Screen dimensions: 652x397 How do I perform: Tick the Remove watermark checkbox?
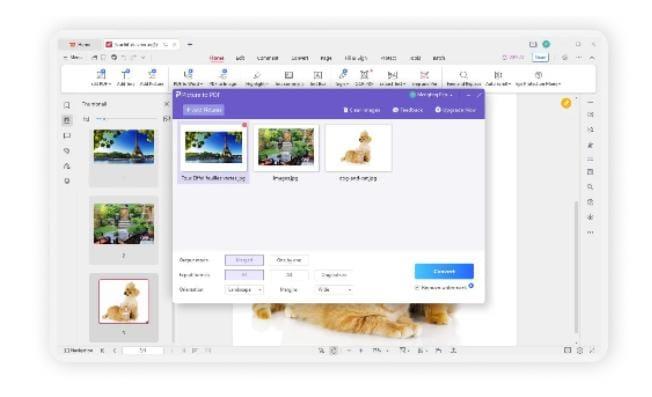click(x=417, y=287)
